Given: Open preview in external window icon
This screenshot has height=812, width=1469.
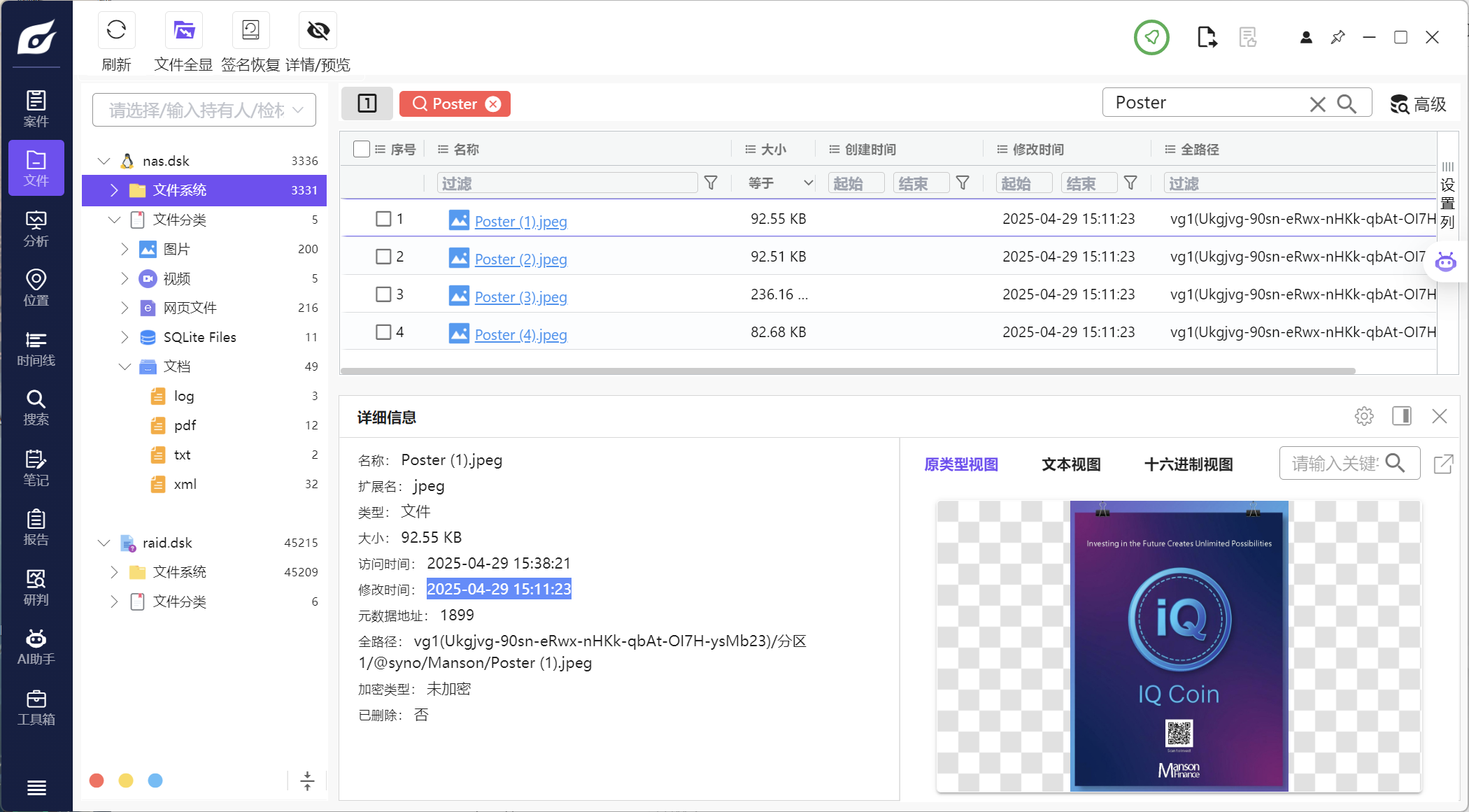Looking at the screenshot, I should click(1443, 464).
